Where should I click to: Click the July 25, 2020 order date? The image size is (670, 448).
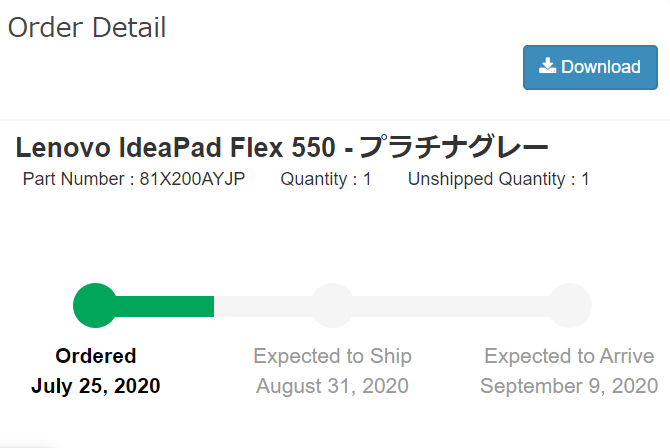click(x=96, y=386)
